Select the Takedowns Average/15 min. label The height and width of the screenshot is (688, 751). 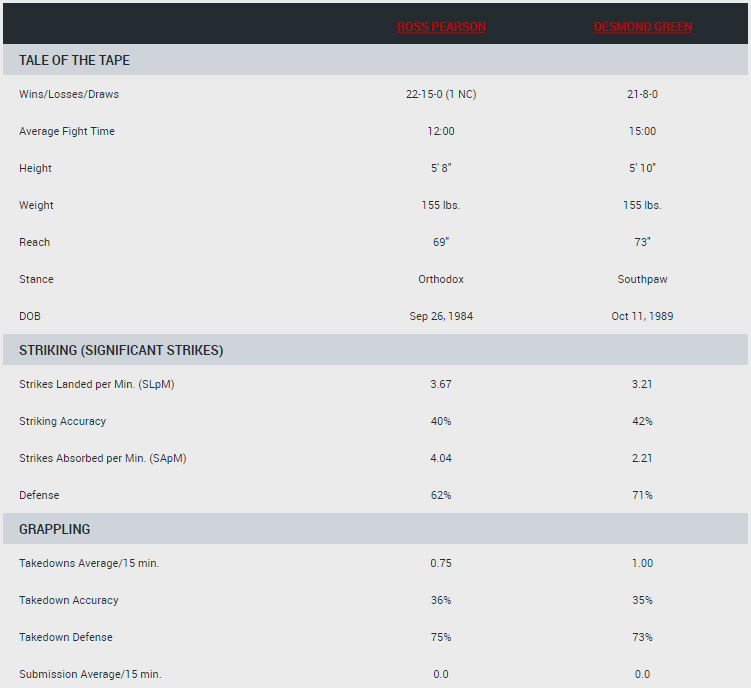[x=89, y=563]
